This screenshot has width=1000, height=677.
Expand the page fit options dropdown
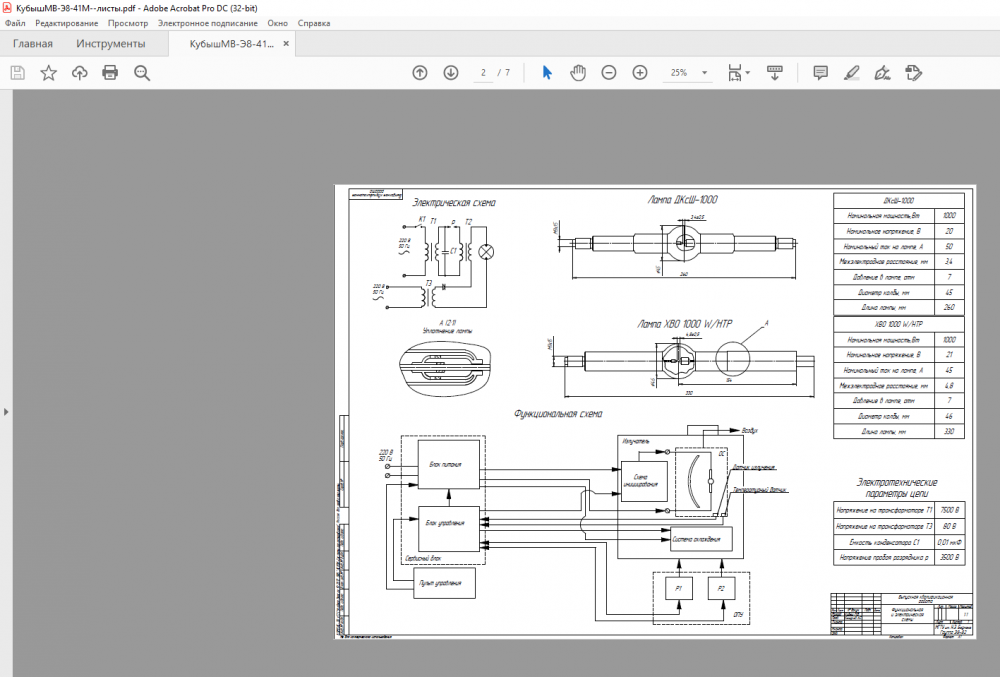point(748,73)
